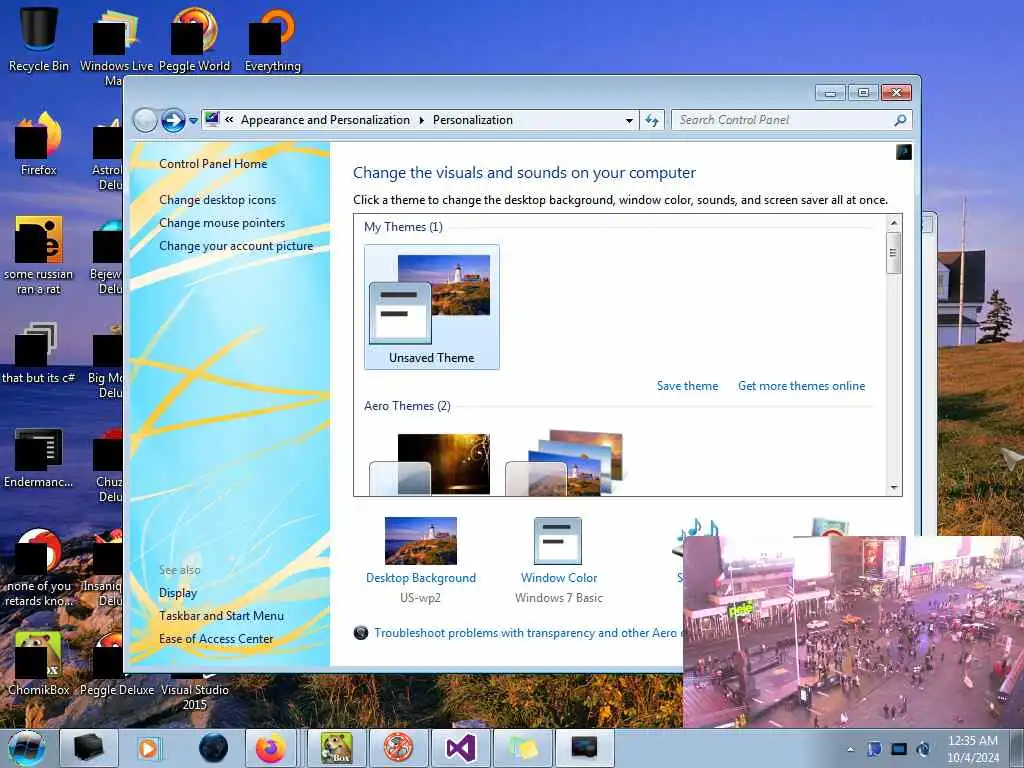Click the Action Center flag tray icon

pos(874,749)
